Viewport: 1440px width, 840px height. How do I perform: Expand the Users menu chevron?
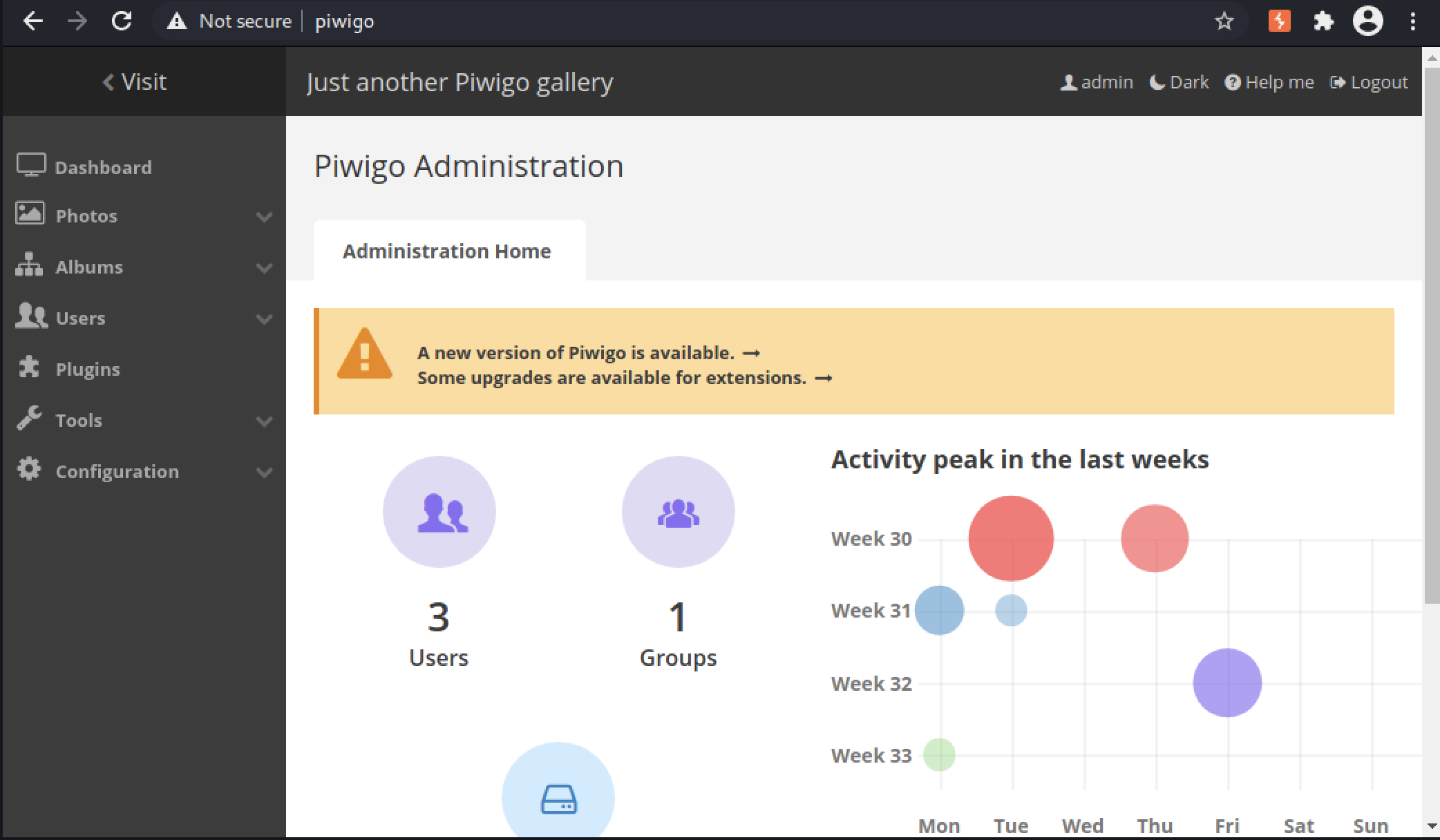tap(264, 318)
